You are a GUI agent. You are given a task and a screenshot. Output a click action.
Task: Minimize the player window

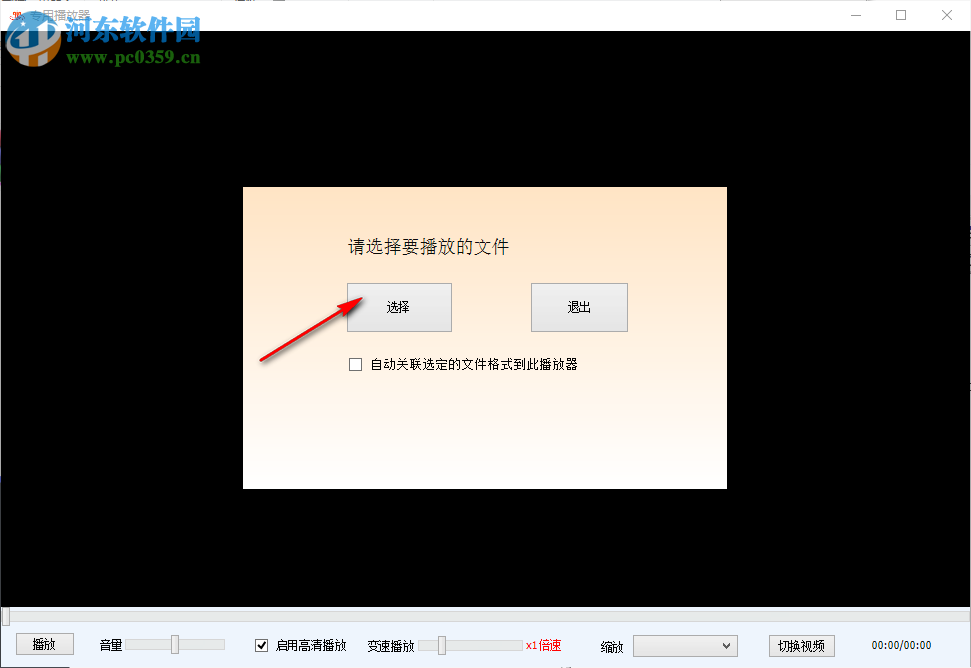(856, 15)
